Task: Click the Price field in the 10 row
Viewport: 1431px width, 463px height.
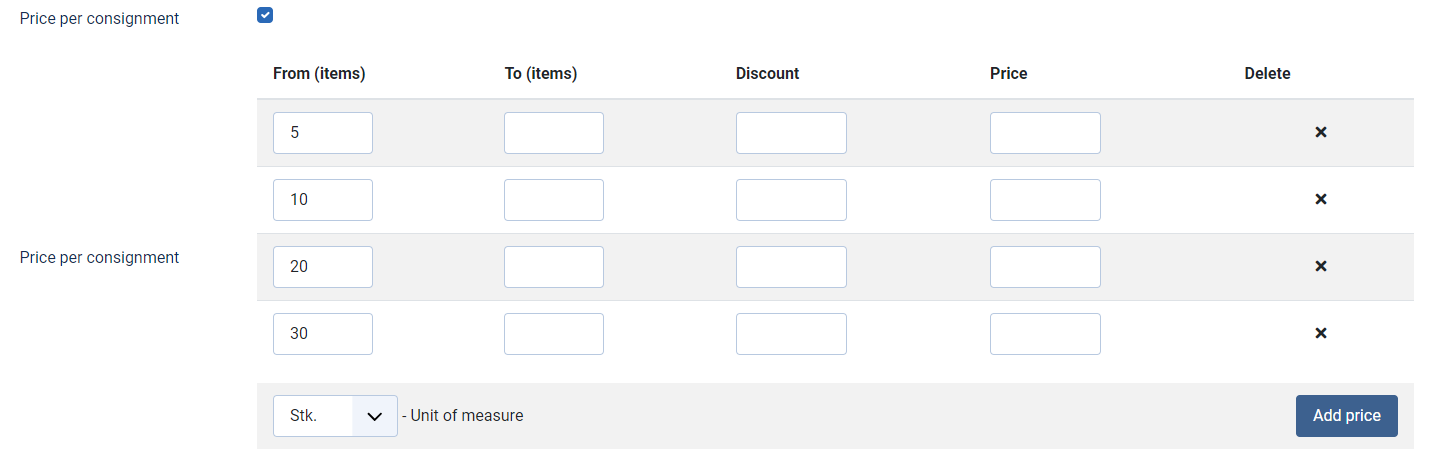Action: [1045, 200]
